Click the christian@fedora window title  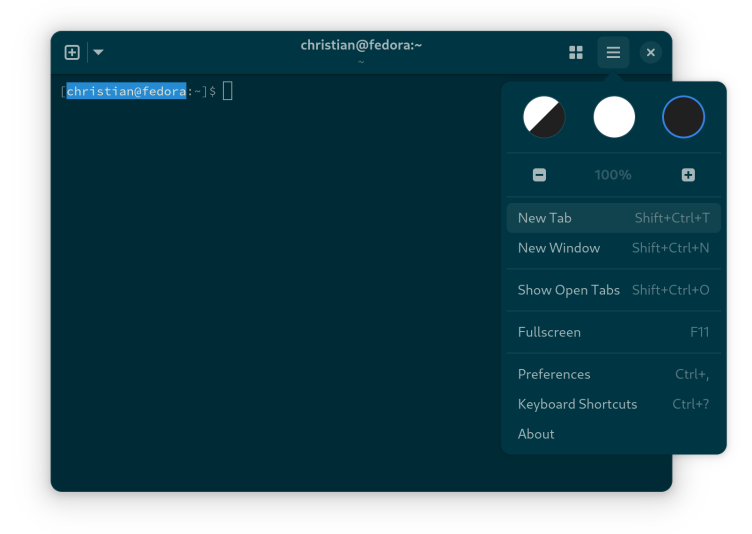tap(361, 45)
